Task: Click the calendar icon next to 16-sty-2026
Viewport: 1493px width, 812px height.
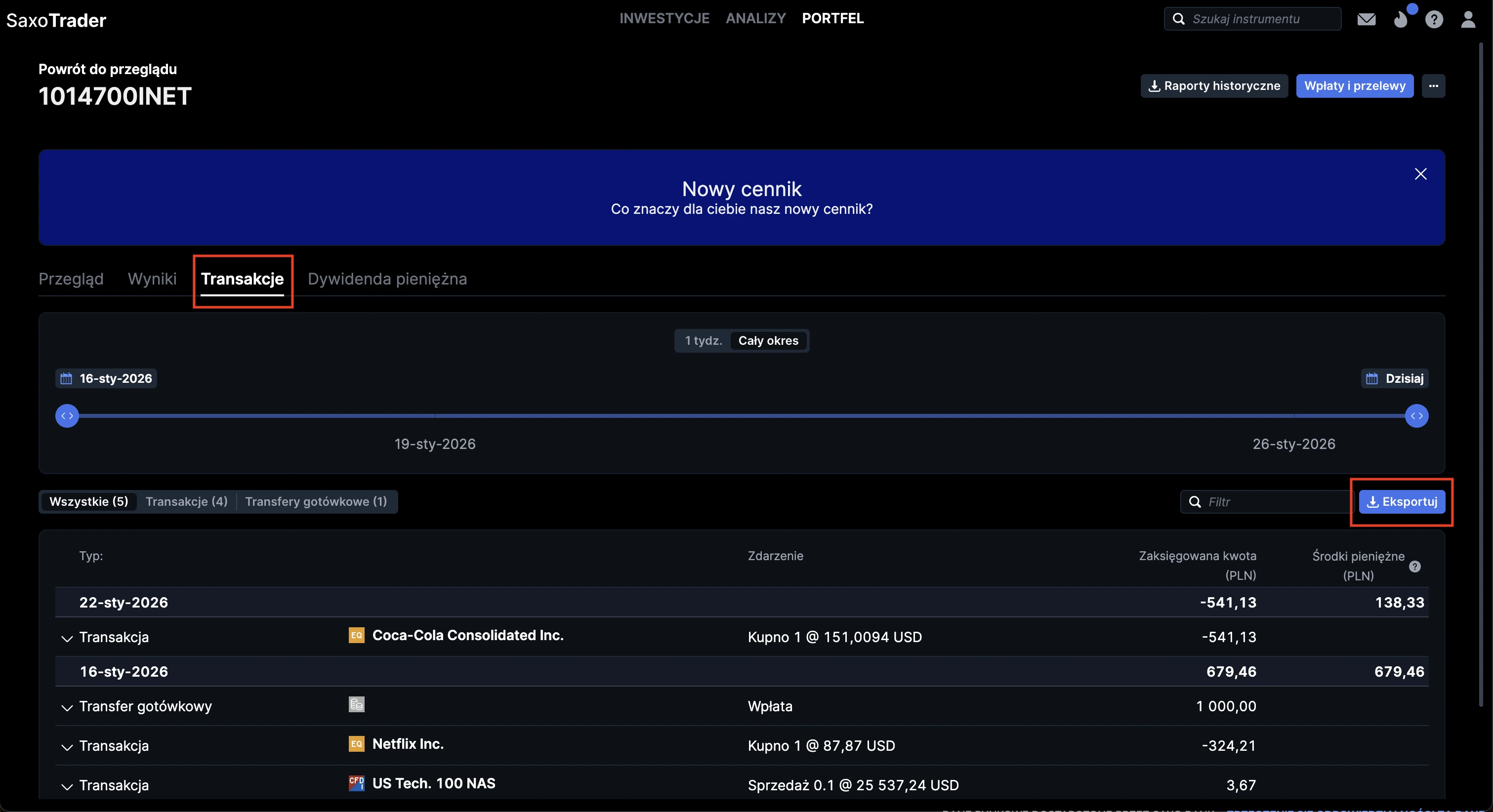Action: pyautogui.click(x=66, y=378)
